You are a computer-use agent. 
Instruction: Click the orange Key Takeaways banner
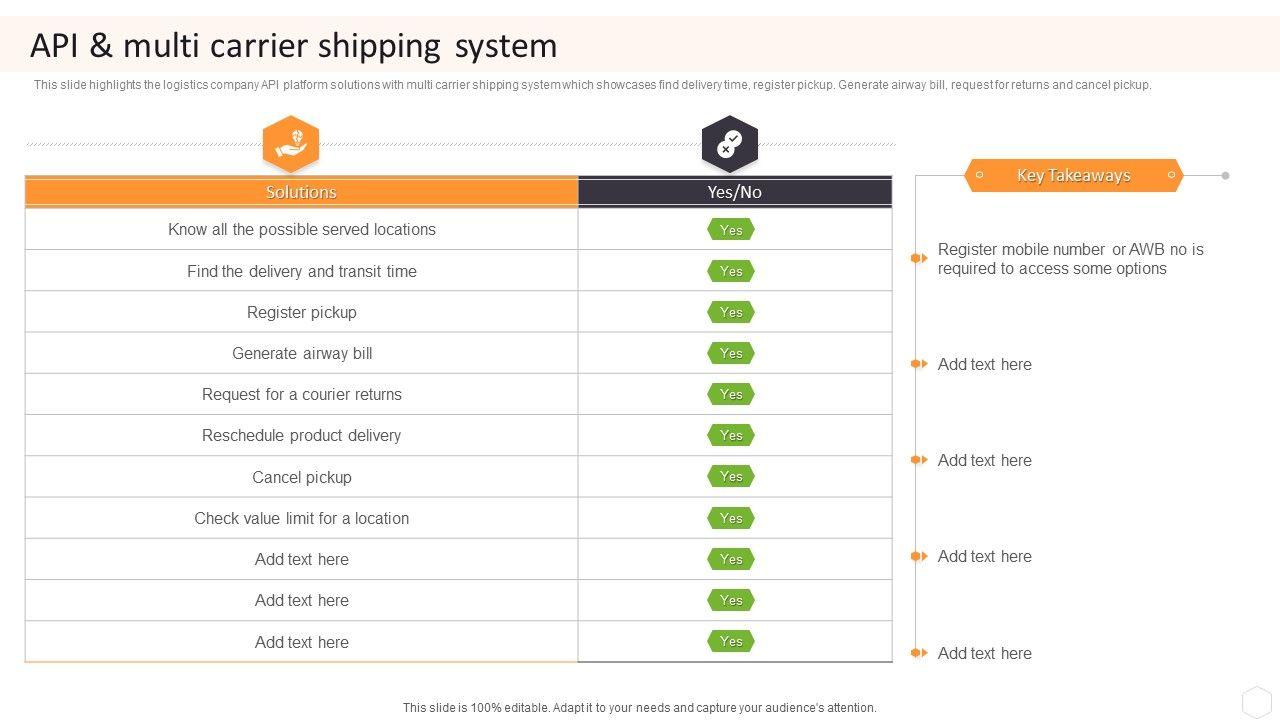(x=1073, y=175)
